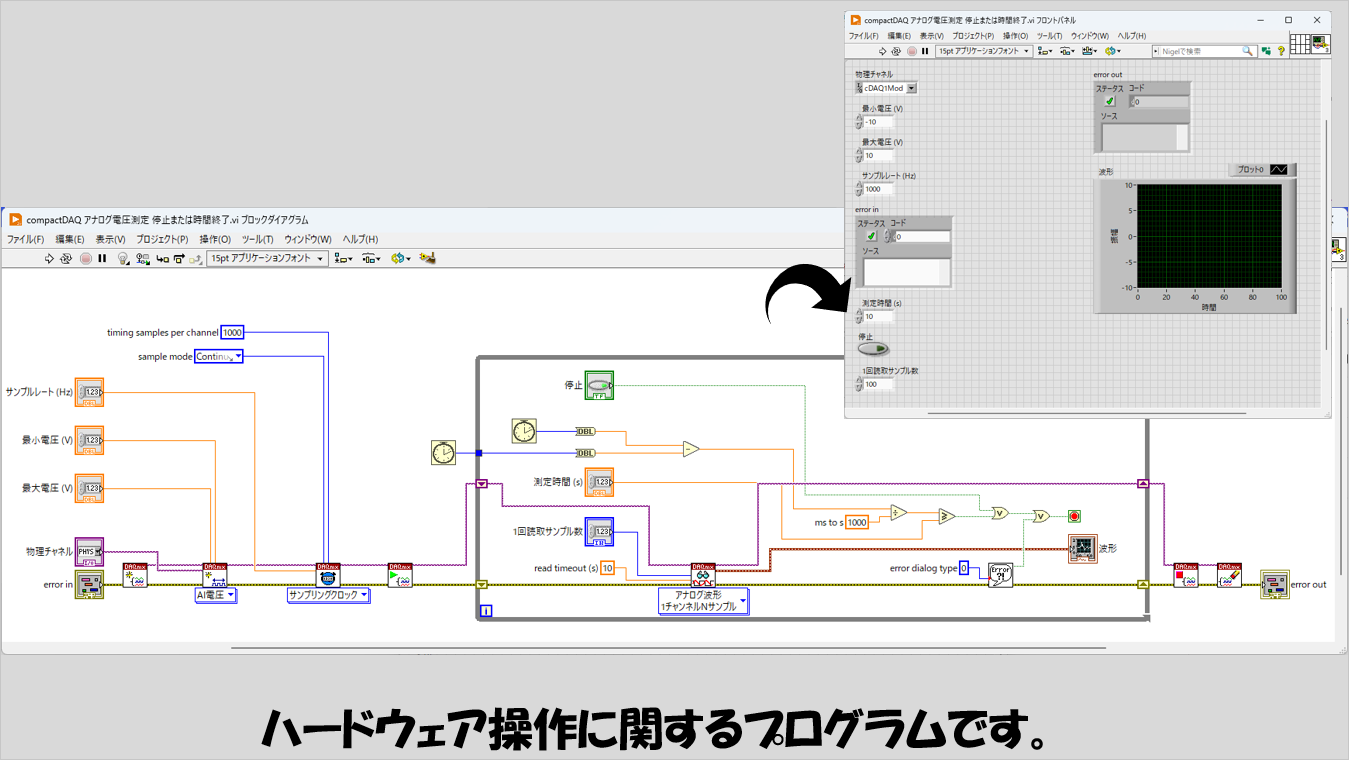Toggle 停止 boolean button on front panel
This screenshot has width=1349, height=760.
[873, 349]
